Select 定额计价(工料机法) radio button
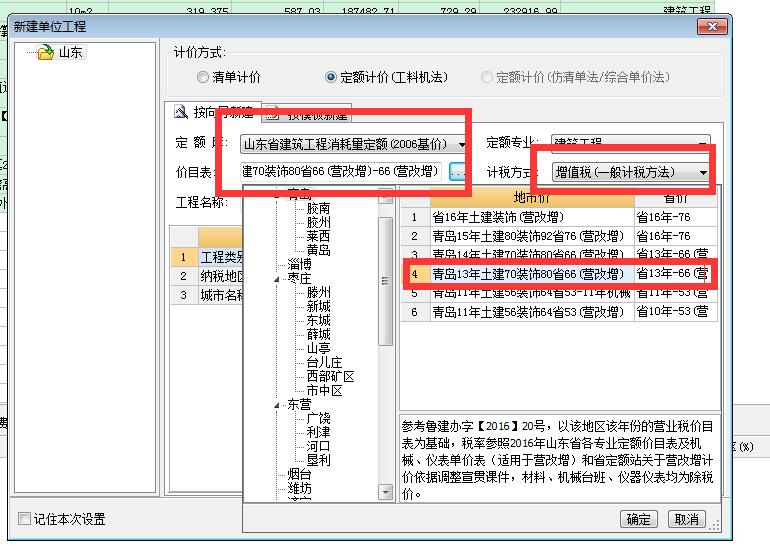This screenshot has height=546, width=770. coord(330,77)
